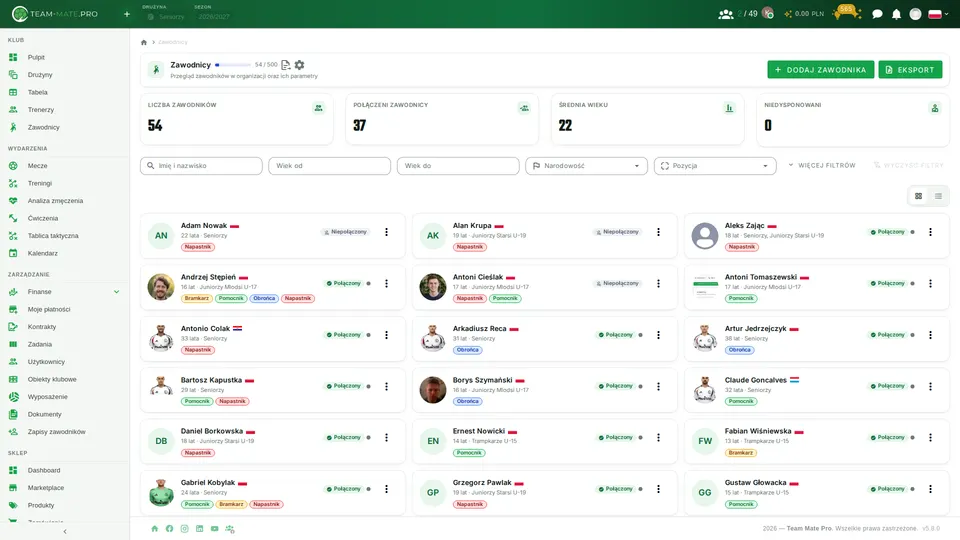
Task: Click the Liczba zawodników card icon
Action: 318,108
